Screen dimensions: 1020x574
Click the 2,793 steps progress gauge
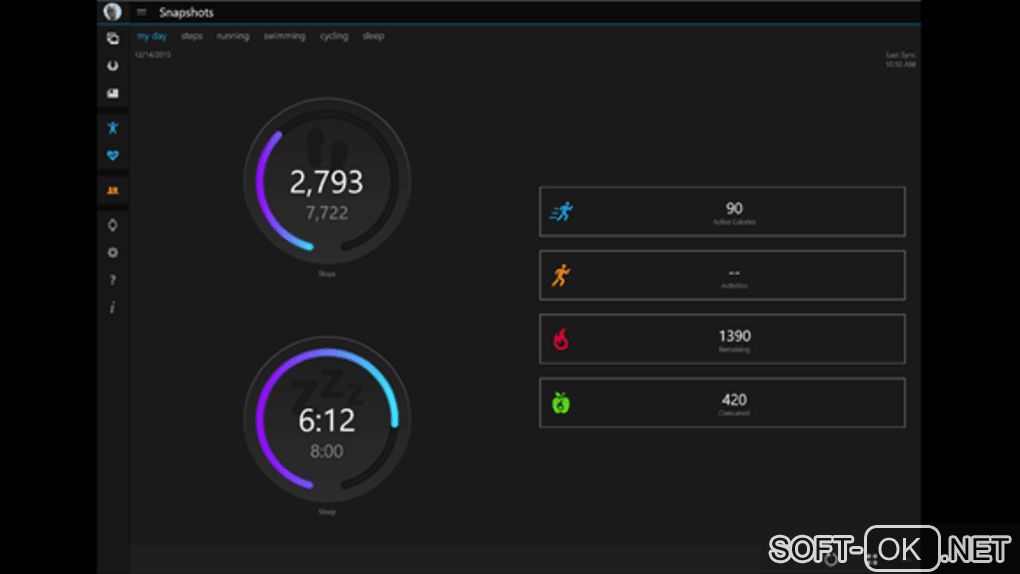tap(327, 182)
